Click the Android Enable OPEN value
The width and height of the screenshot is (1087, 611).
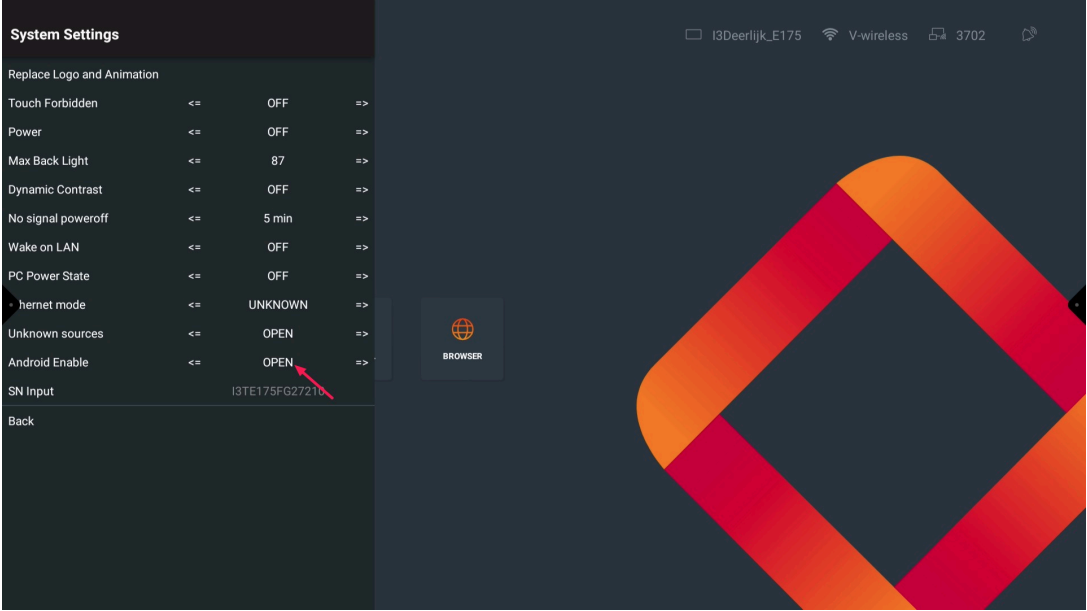click(x=277, y=363)
